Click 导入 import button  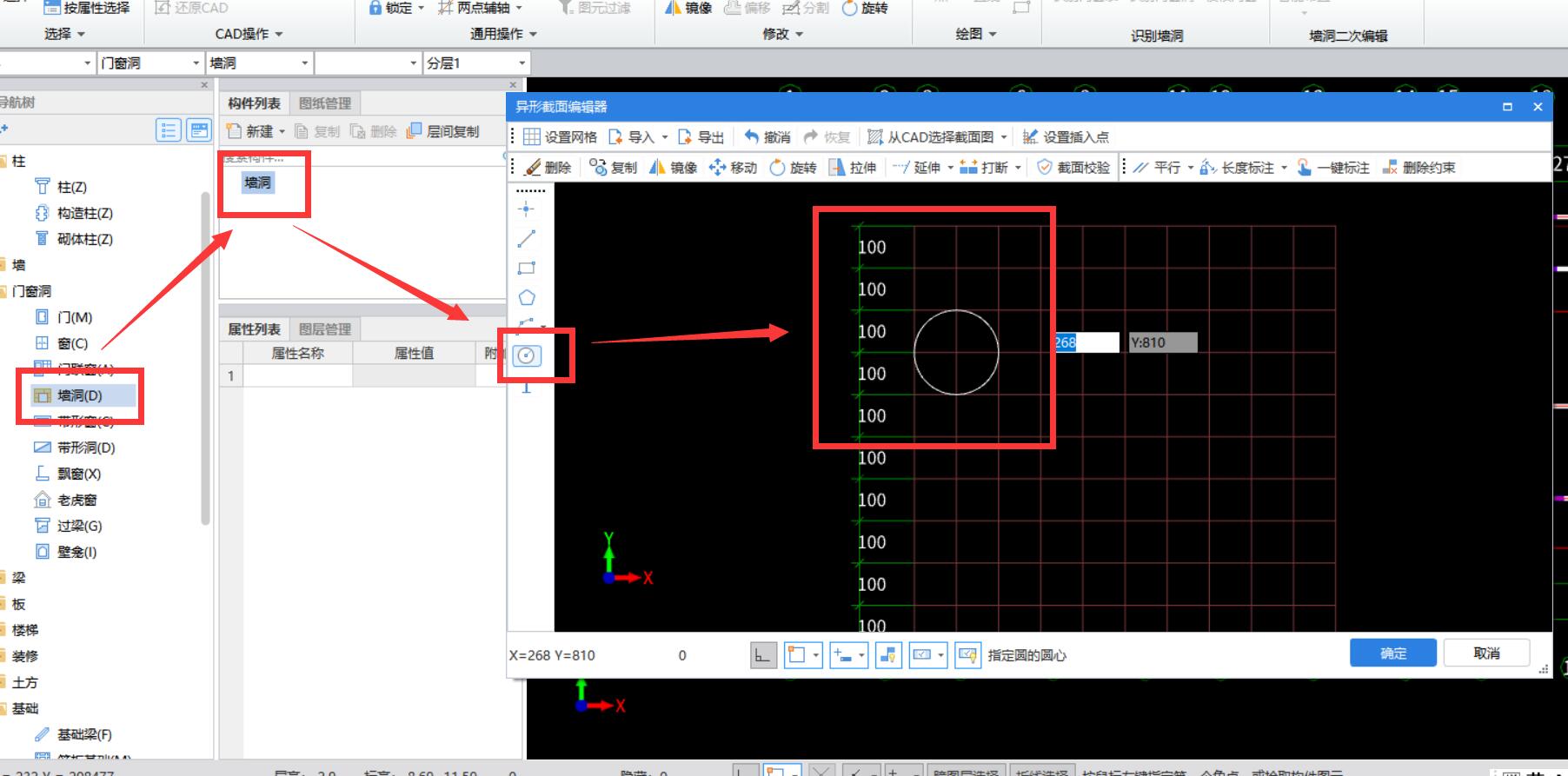[x=631, y=136]
